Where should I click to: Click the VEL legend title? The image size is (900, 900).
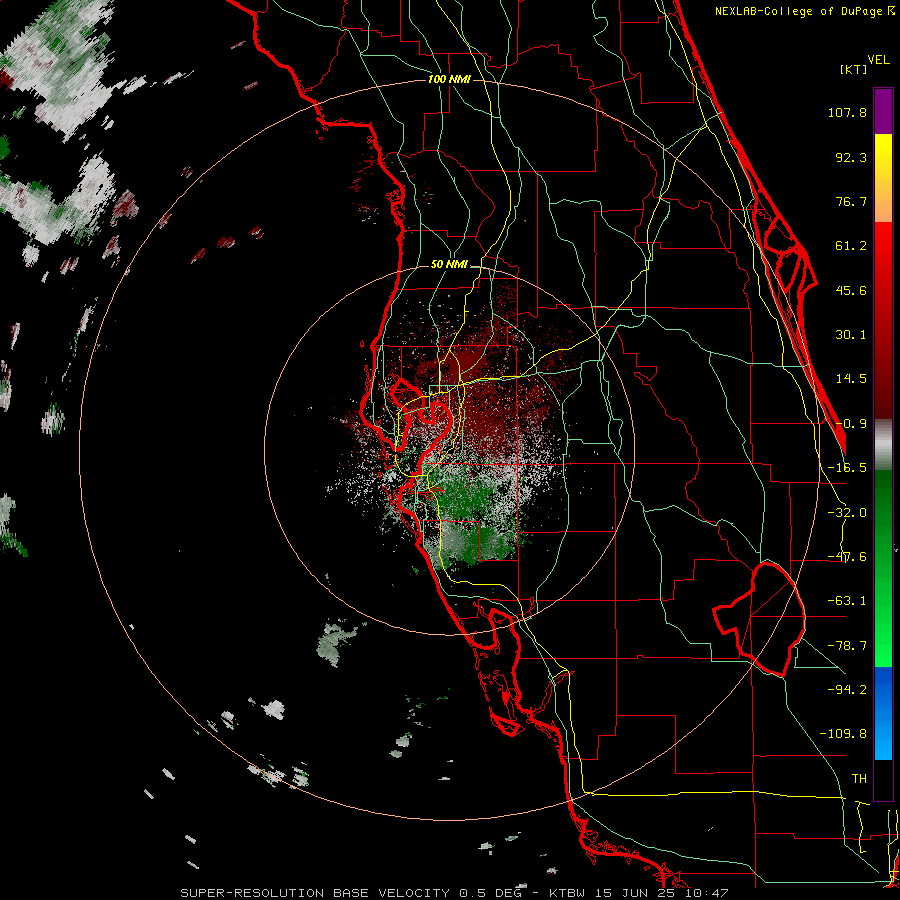click(878, 60)
